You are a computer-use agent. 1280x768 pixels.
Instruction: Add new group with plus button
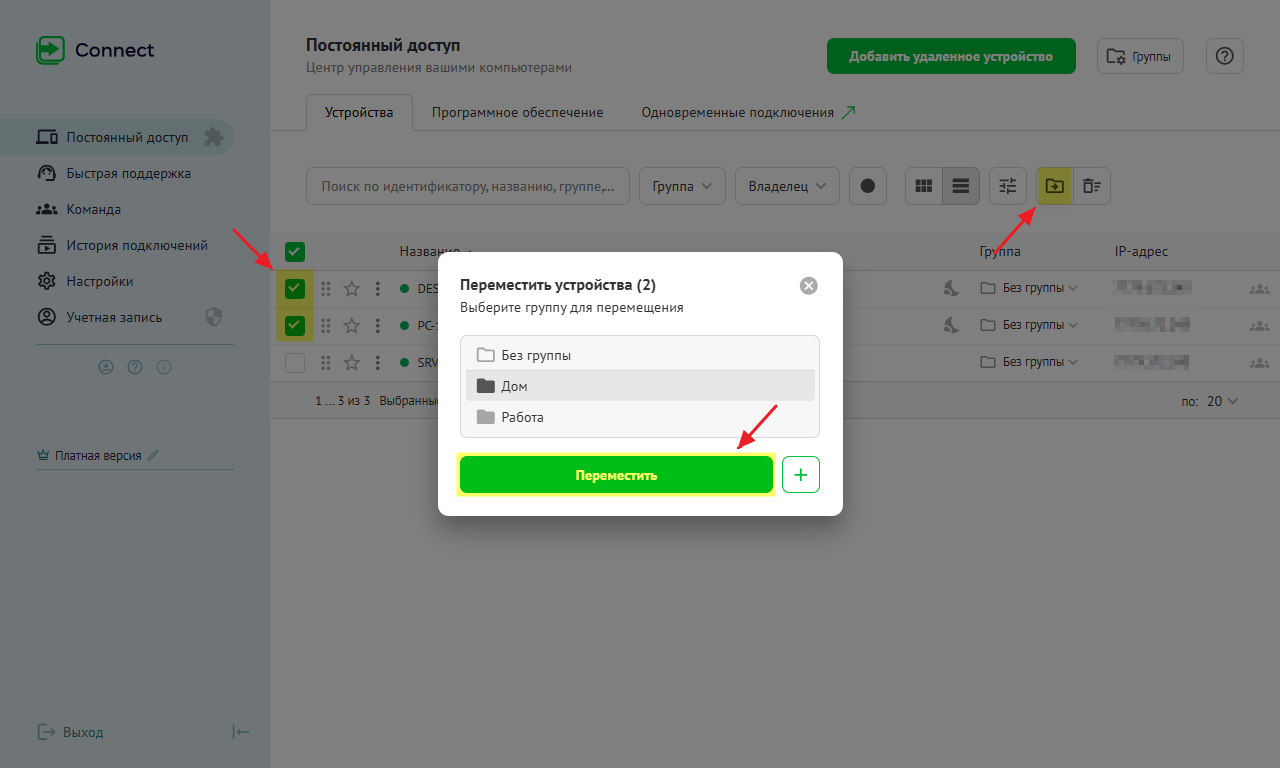point(800,475)
